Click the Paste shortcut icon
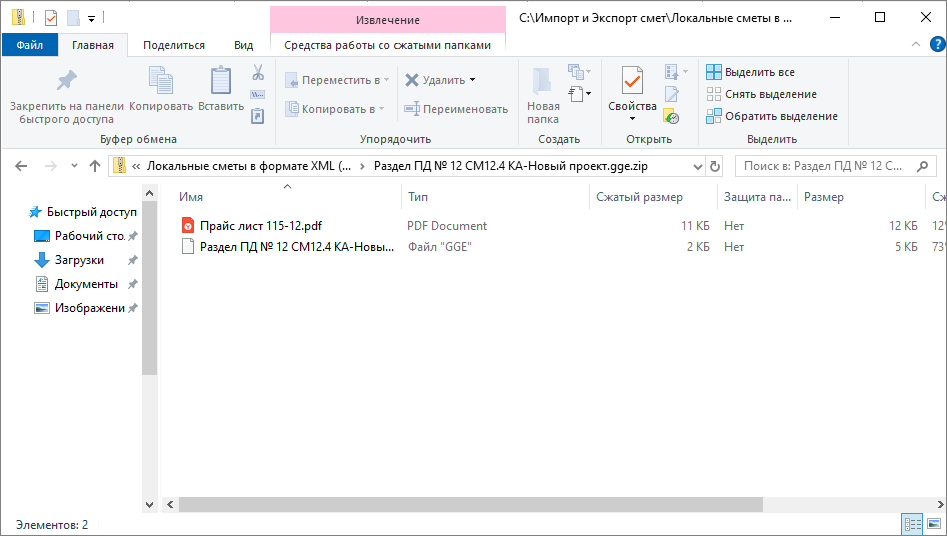 (258, 115)
